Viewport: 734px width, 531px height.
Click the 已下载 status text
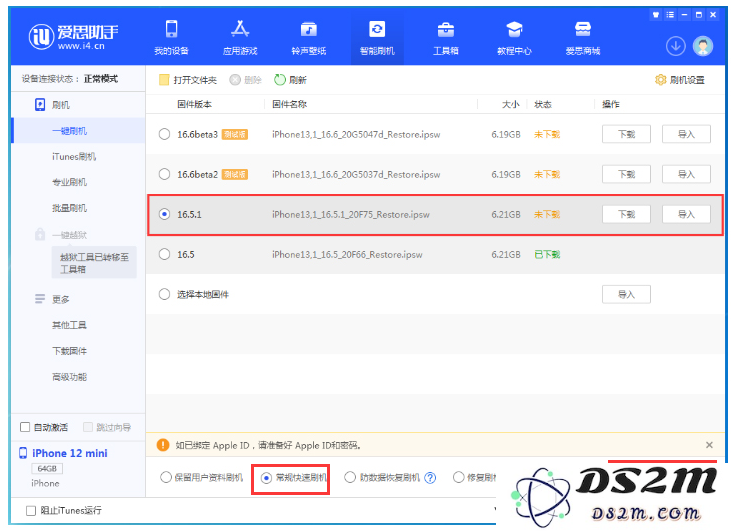(547, 255)
